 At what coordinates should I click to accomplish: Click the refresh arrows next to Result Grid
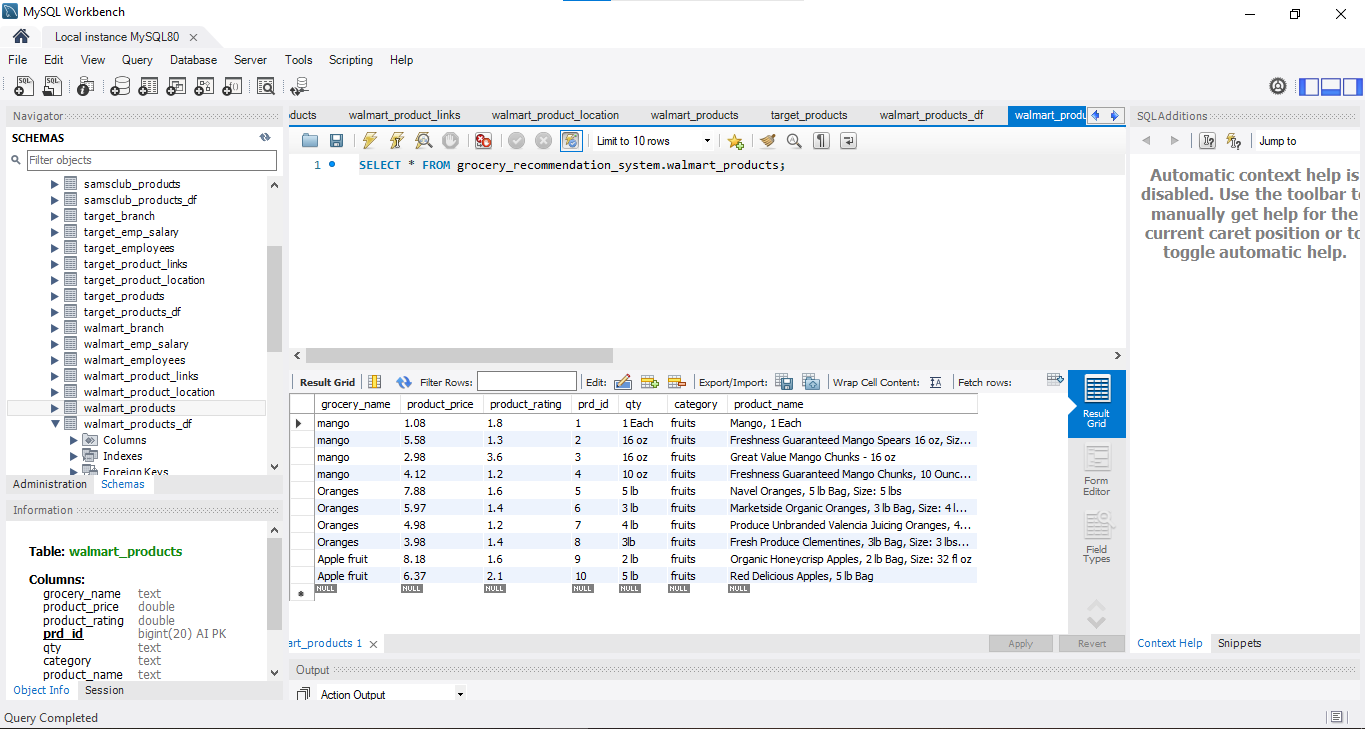[403, 381]
